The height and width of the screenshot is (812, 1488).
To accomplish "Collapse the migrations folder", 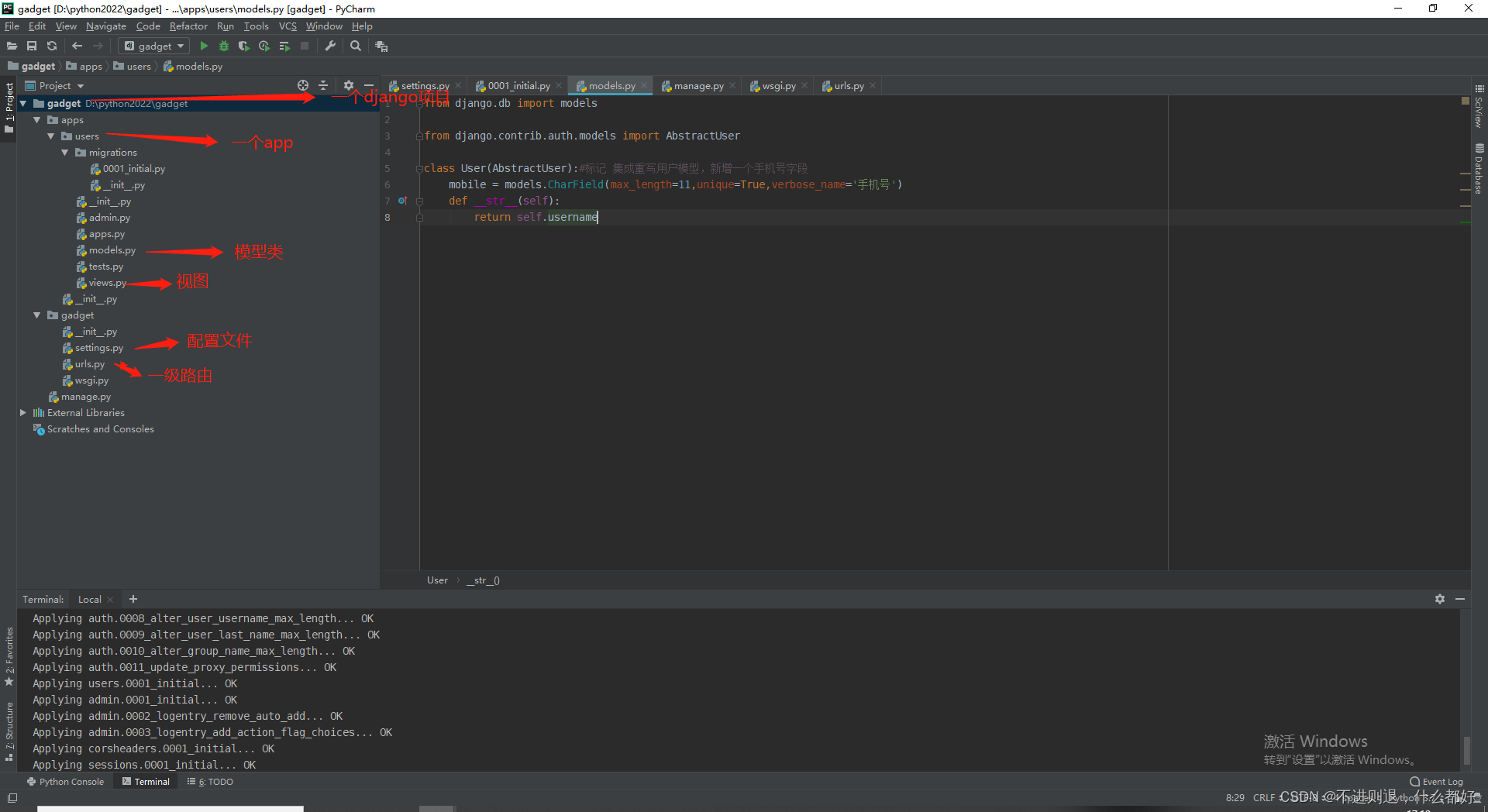I will (65, 153).
